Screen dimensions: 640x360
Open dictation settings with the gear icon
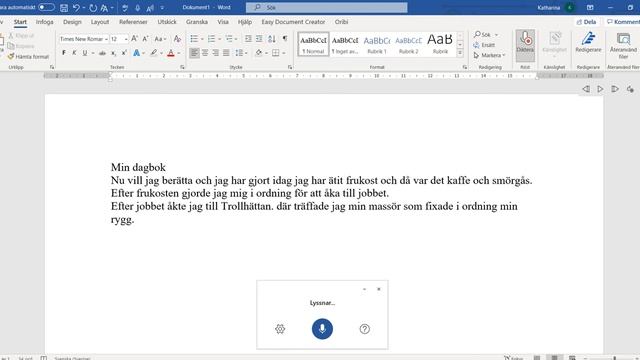point(280,329)
